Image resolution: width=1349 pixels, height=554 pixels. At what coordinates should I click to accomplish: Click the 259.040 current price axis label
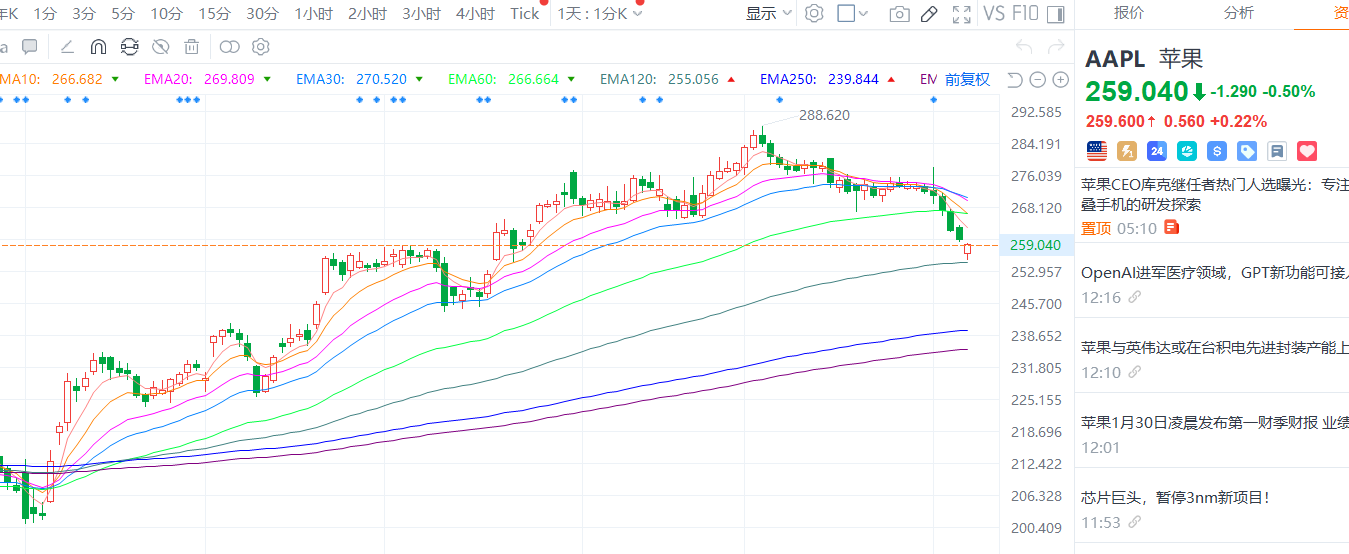[1036, 245]
